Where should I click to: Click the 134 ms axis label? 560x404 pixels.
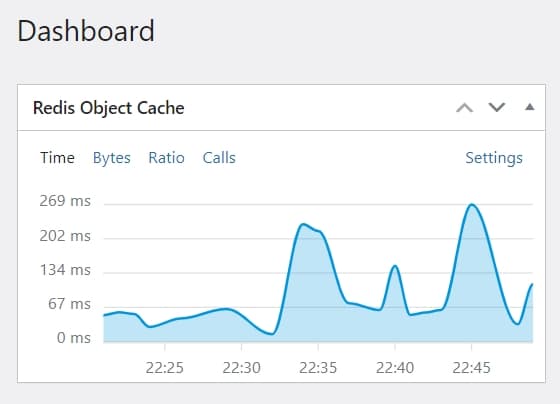tap(65, 270)
